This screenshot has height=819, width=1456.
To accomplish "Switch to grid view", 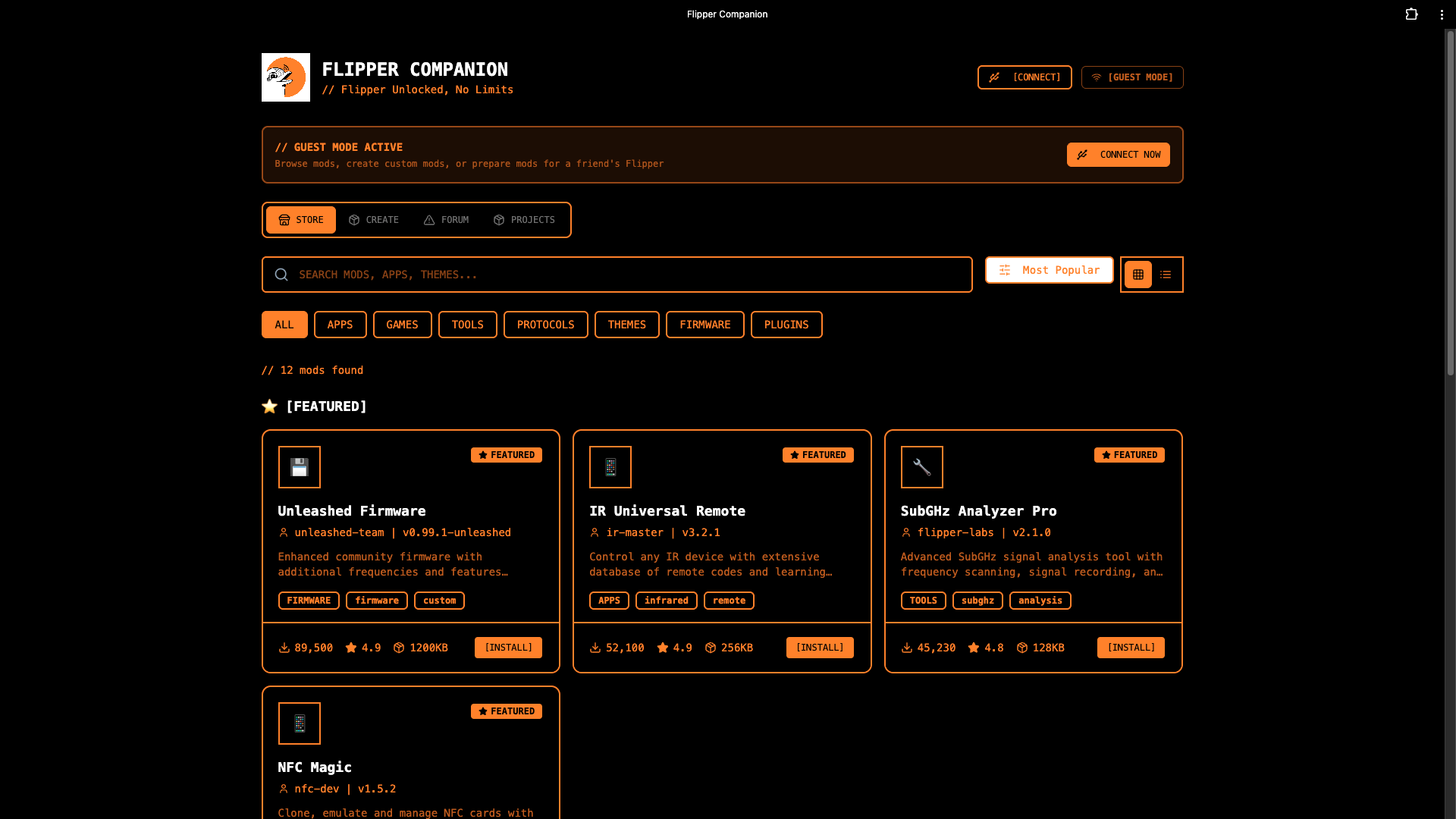I will 1138,275.
